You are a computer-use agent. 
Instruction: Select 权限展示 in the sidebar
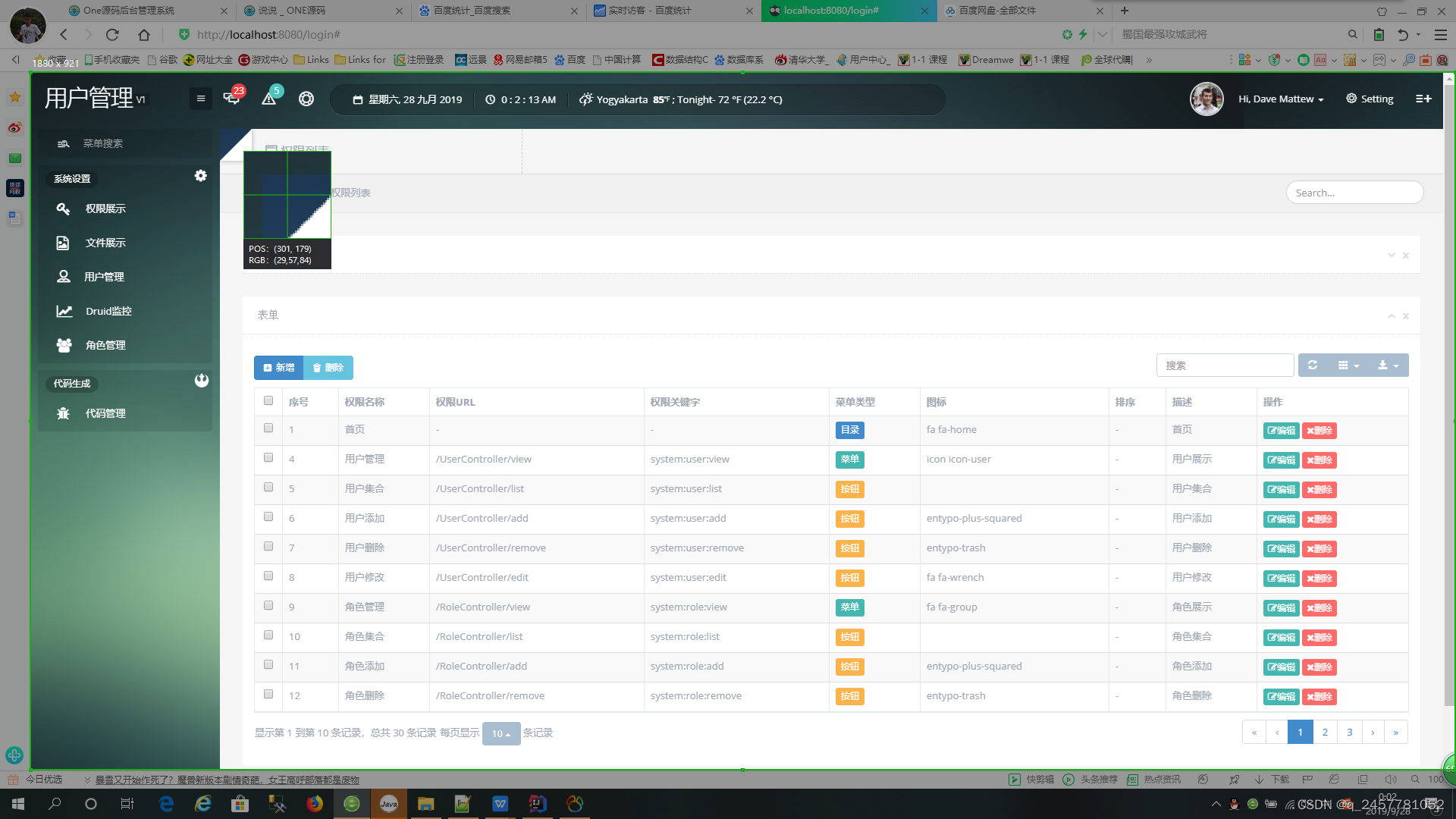click(x=105, y=209)
